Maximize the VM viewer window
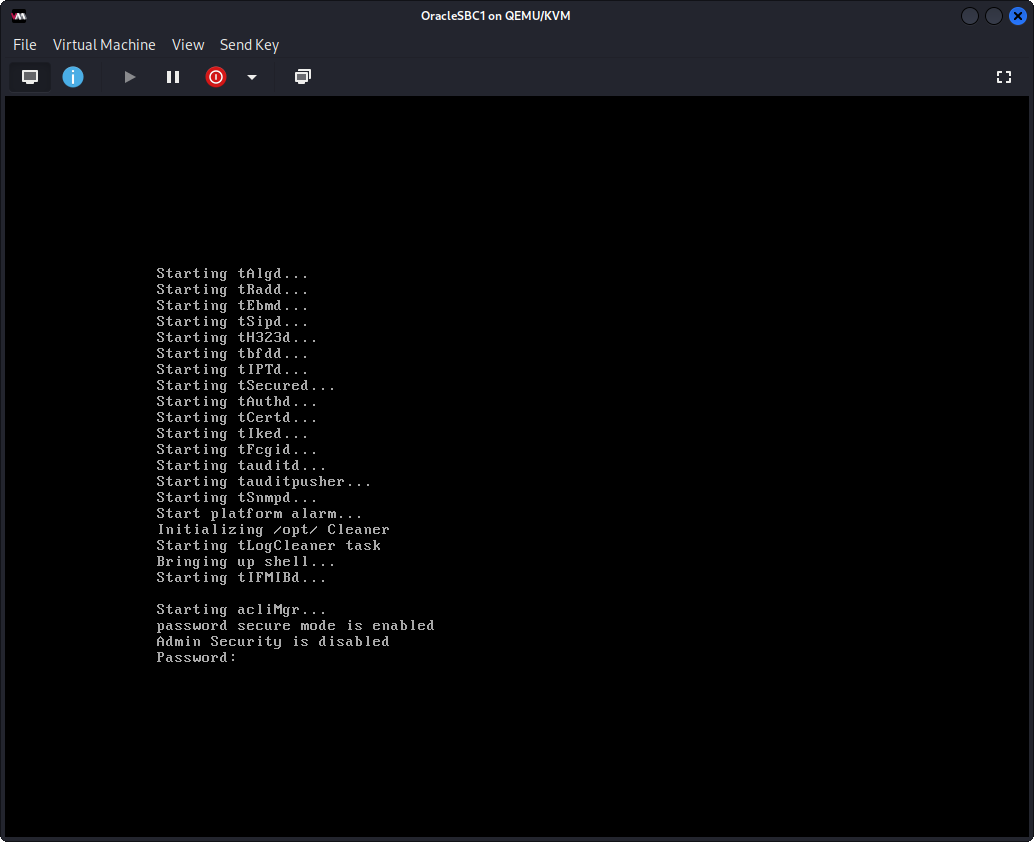 994,16
